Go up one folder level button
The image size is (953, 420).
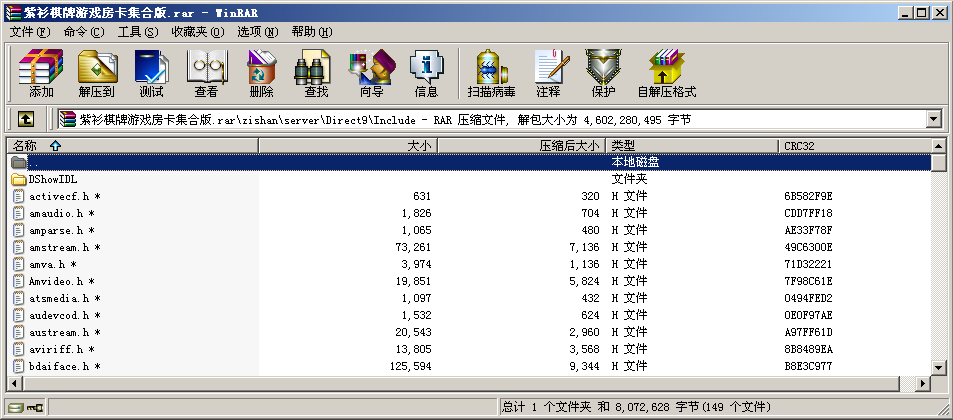[x=26, y=120]
